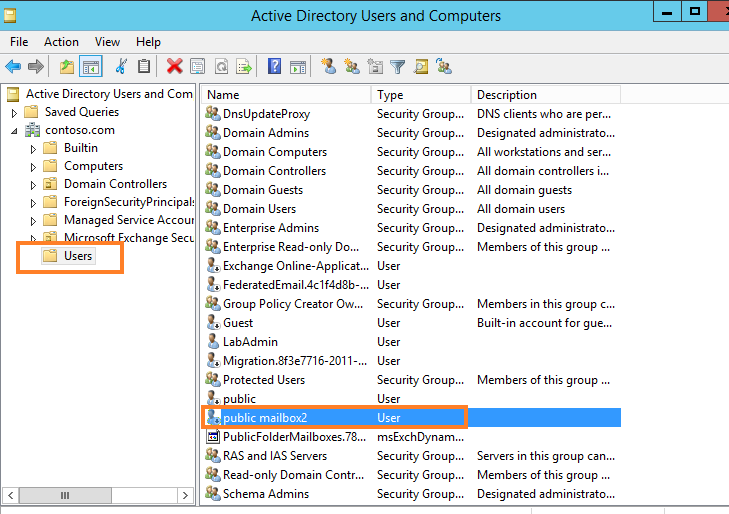Create new group with toolbar icon
This screenshot has height=514, width=729.
pos(352,66)
